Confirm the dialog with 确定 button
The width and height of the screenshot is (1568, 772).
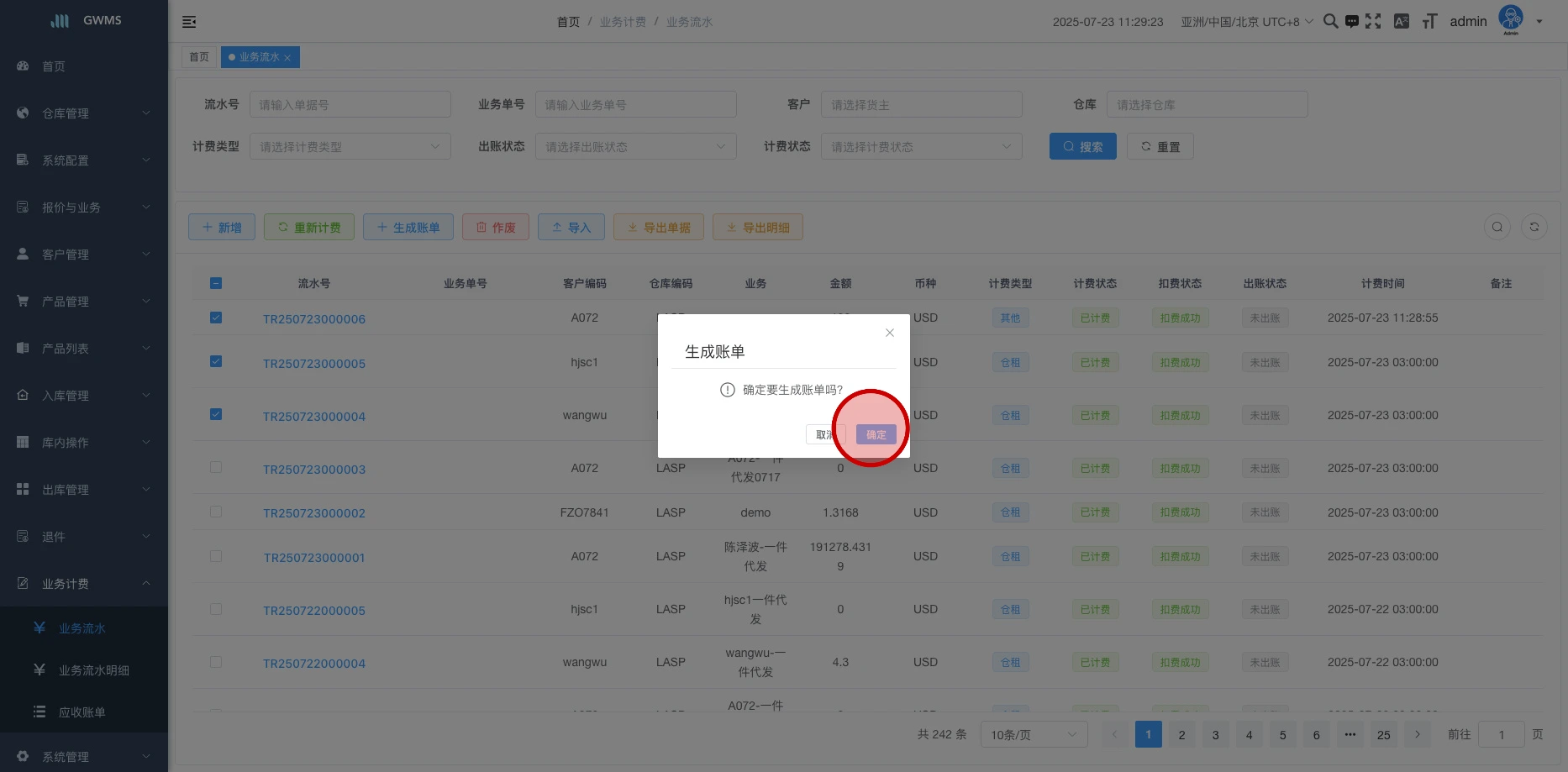point(876,434)
